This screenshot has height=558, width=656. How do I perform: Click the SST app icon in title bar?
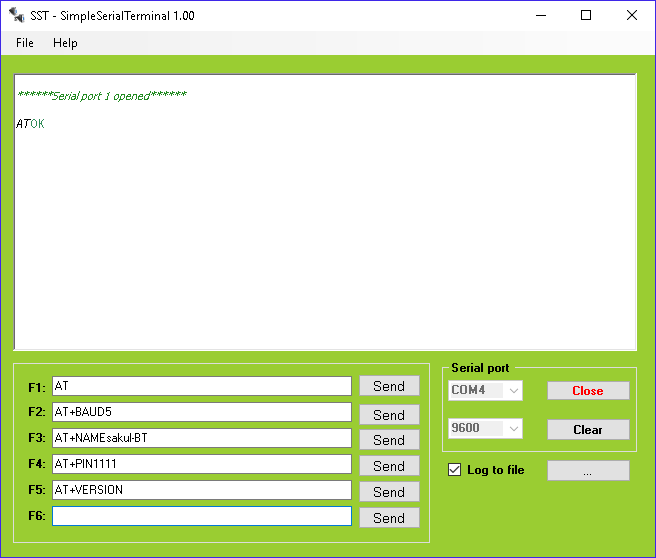tap(17, 15)
